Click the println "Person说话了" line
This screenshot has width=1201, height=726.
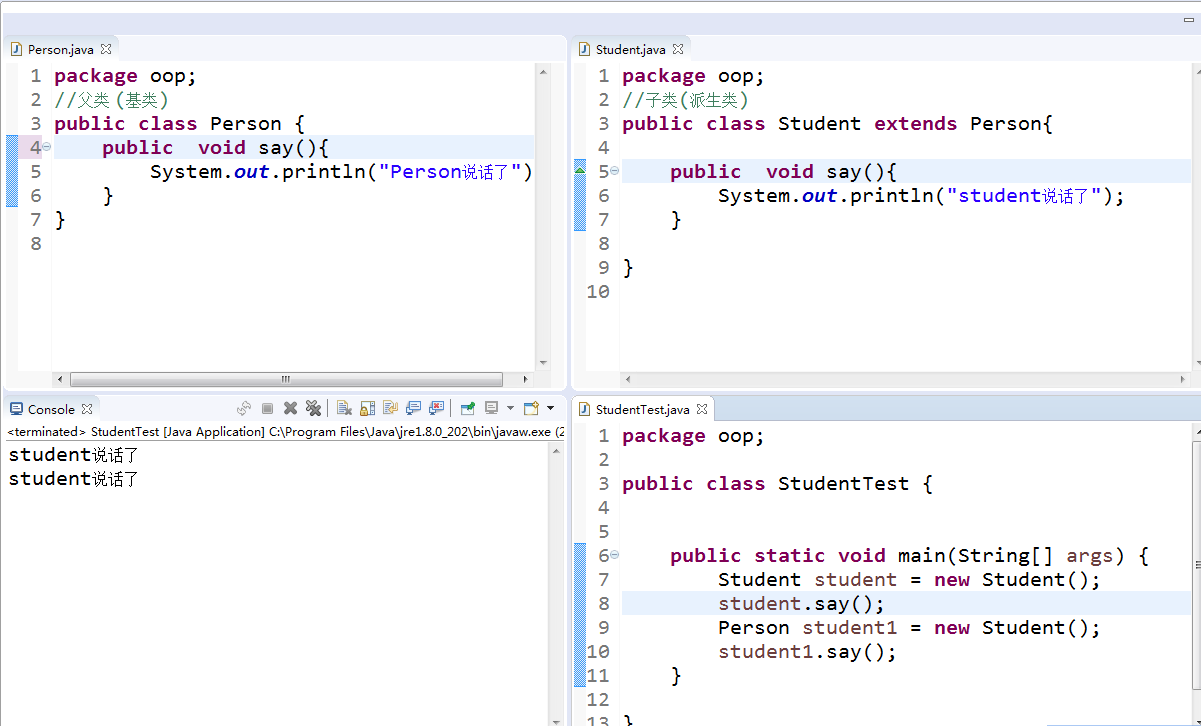click(342, 171)
